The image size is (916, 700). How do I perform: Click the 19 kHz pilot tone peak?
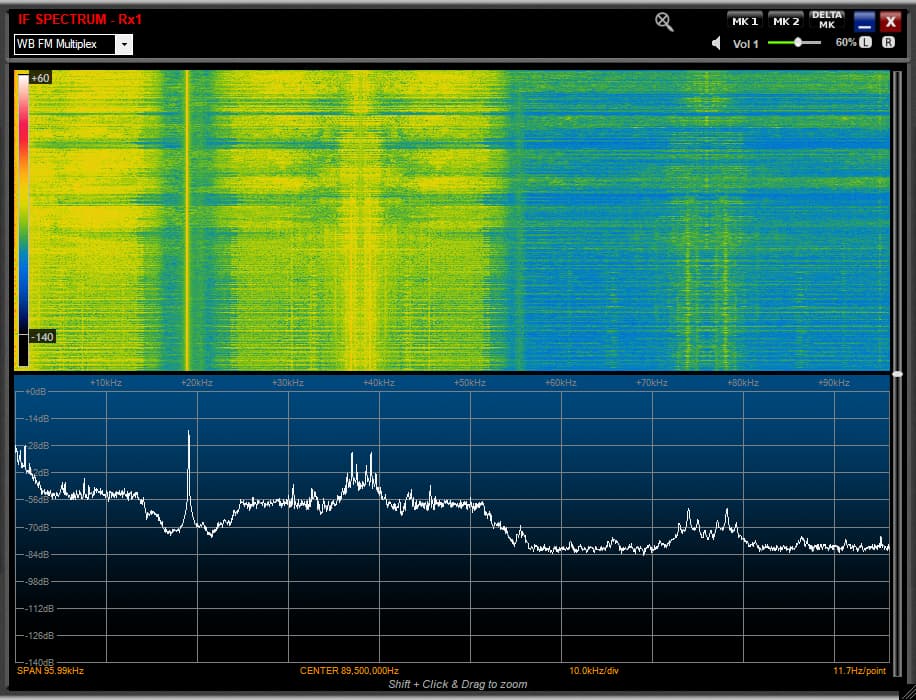(x=188, y=435)
